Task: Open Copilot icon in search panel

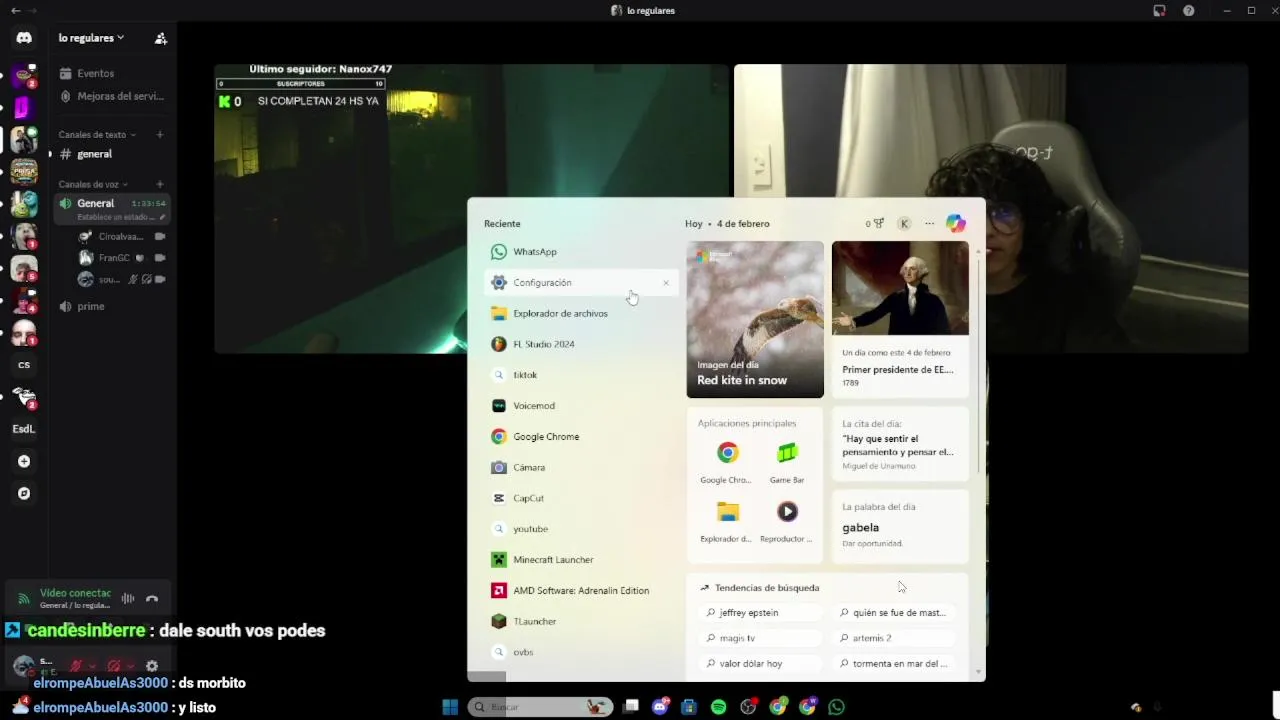Action: 955,224
